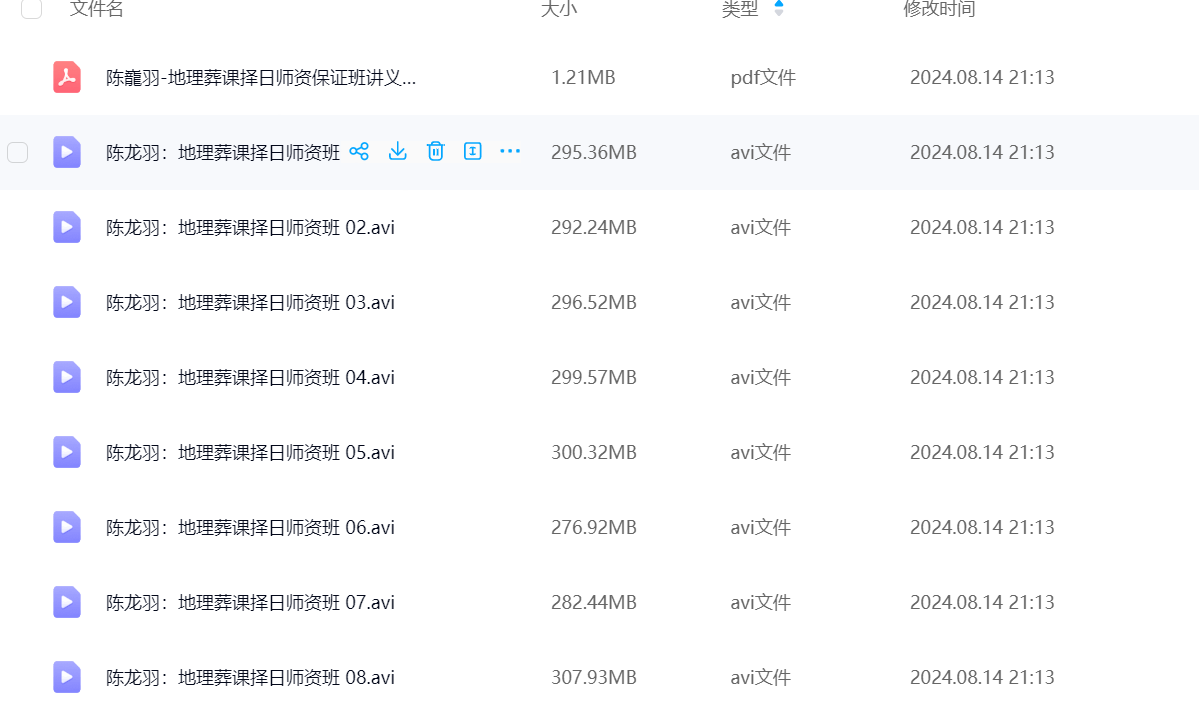Select the 07.avi row at its 282.44MB size
This screenshot has width=1199, height=713.
(x=593, y=602)
